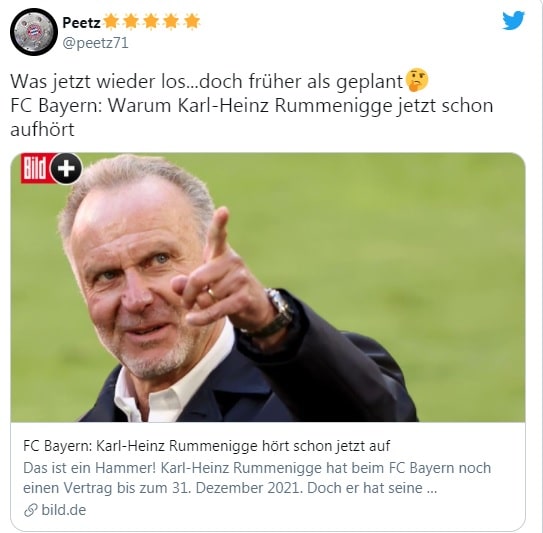The height and width of the screenshot is (533, 543).
Task: Open the bild.de source link
Action: pyautogui.click(x=64, y=510)
